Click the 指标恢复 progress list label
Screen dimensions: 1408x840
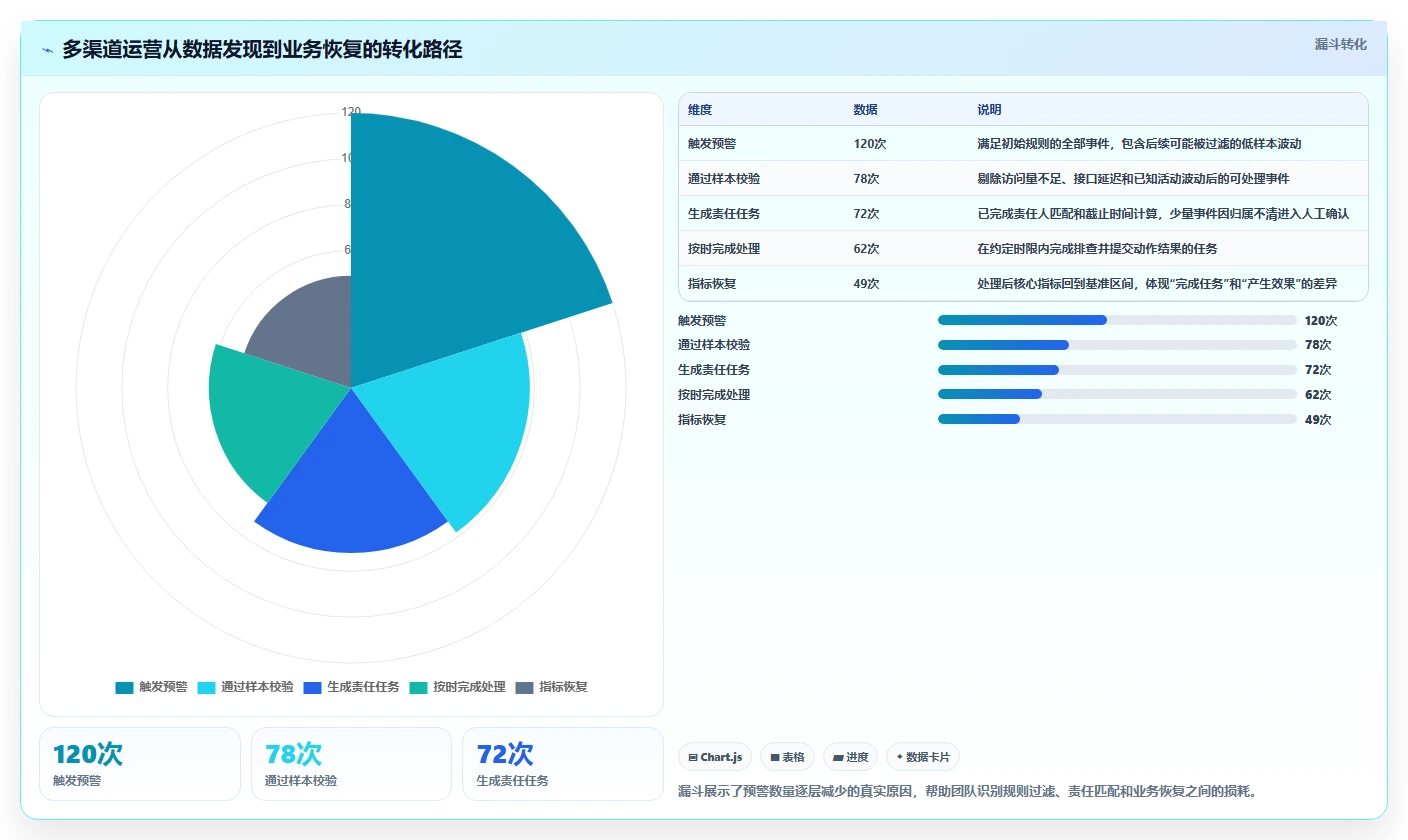(702, 420)
